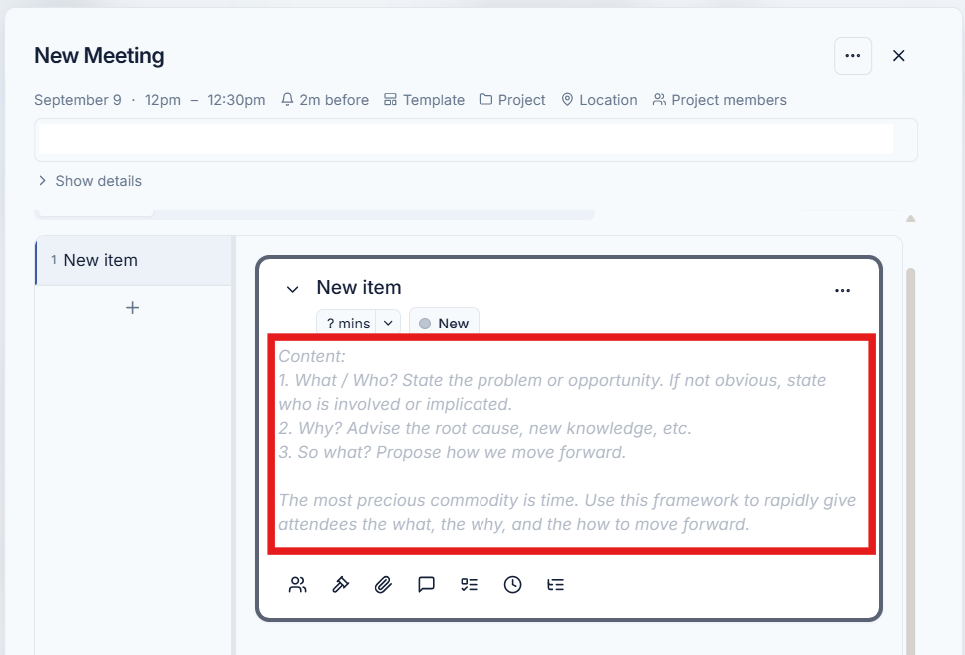The width and height of the screenshot is (965, 655).
Task: Click the checklist tasks icon
Action: point(470,584)
